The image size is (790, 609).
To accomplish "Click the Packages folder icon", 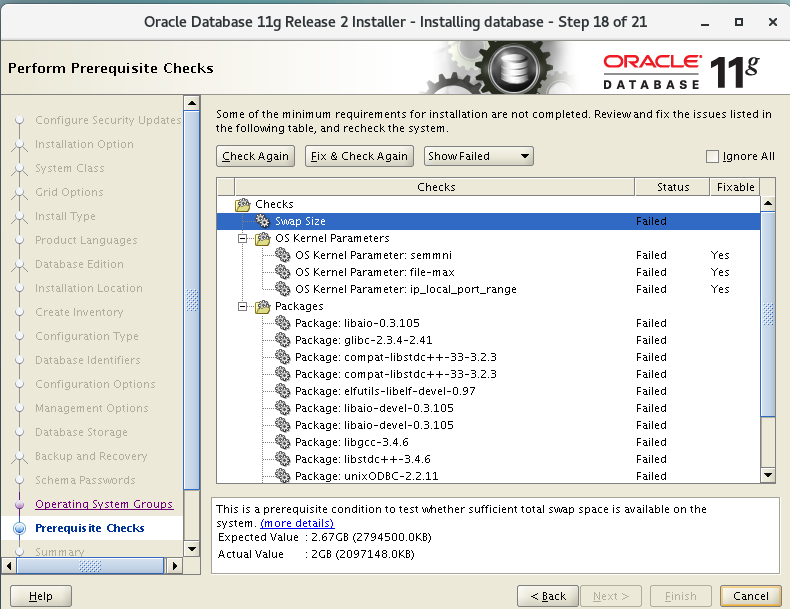I will [262, 306].
